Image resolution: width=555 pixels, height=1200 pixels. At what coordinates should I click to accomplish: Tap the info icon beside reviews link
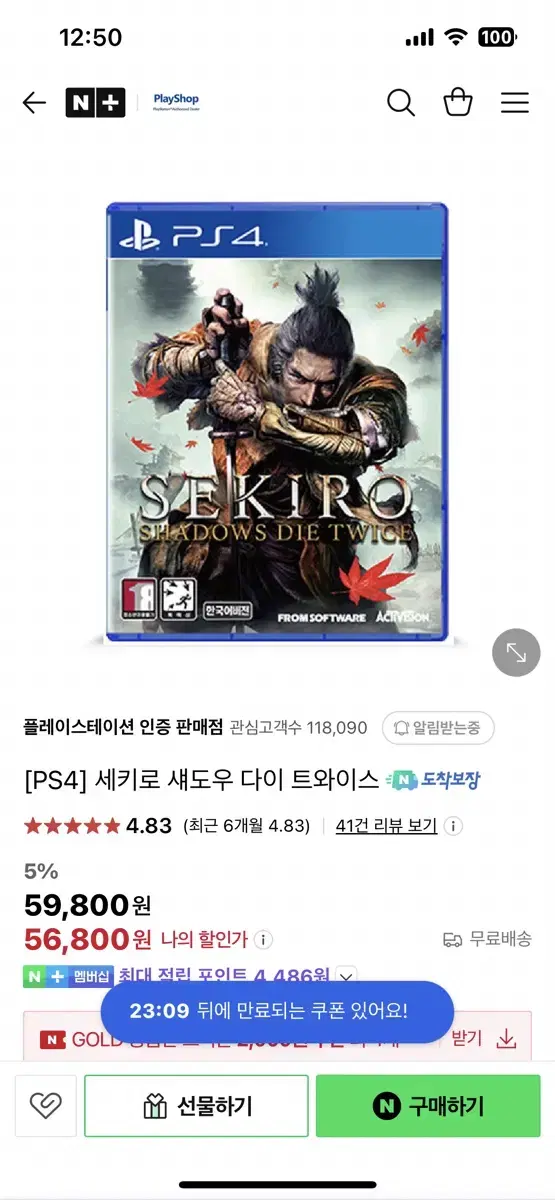[453, 826]
